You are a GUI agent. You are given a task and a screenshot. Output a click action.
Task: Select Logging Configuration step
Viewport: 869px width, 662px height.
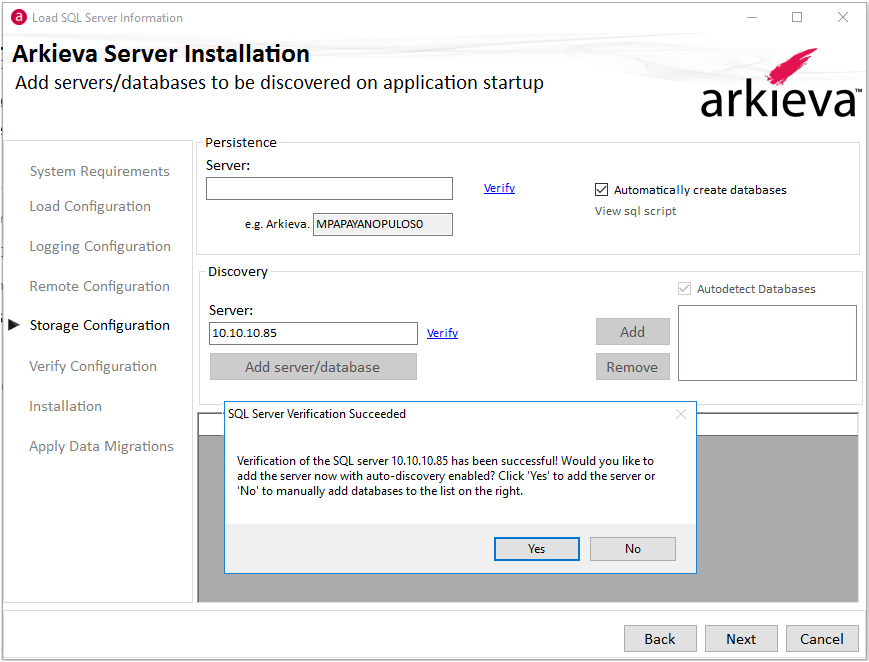(x=100, y=246)
